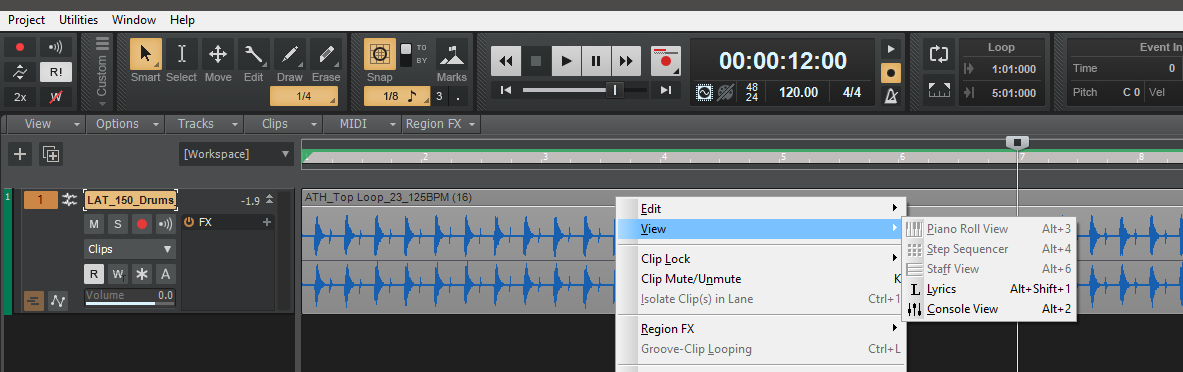Jump to project start (RTZ) button
The width and height of the screenshot is (1183, 372).
506,91
